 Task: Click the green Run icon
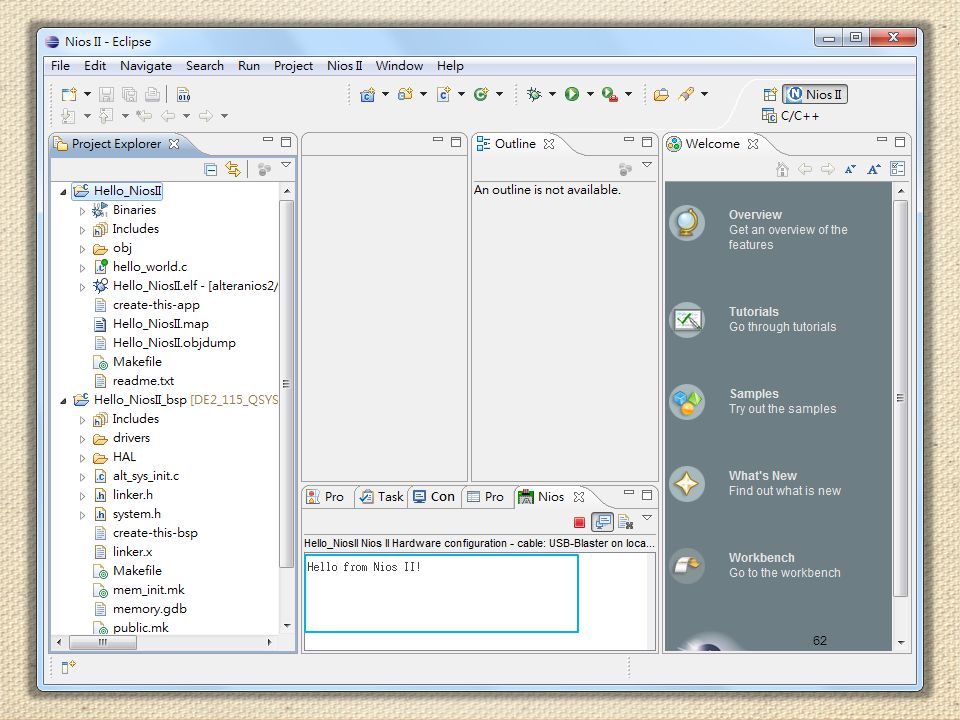tap(572, 94)
